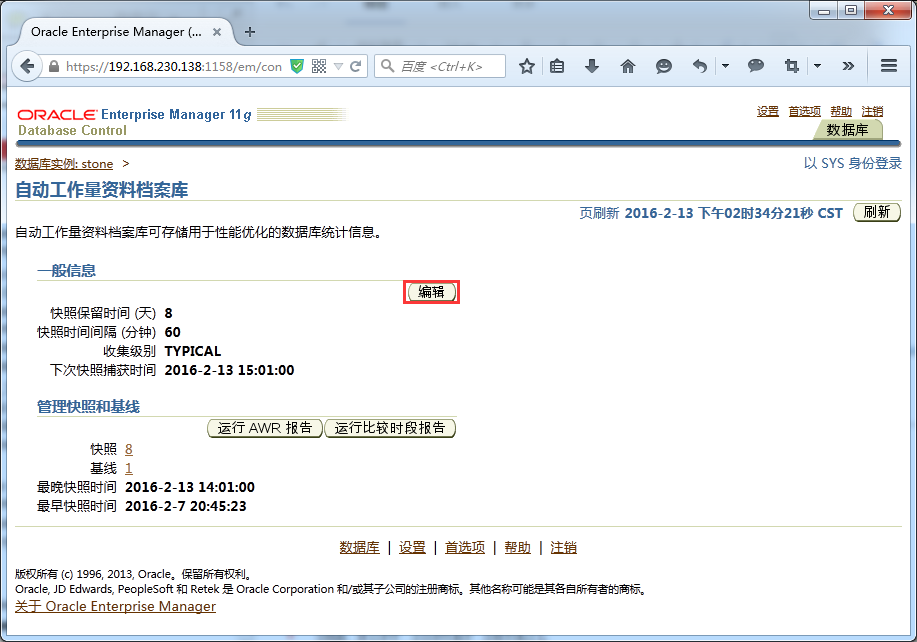The width and height of the screenshot is (917, 642).
Task: Select the TYPICAL collection level value
Action: pos(193,351)
